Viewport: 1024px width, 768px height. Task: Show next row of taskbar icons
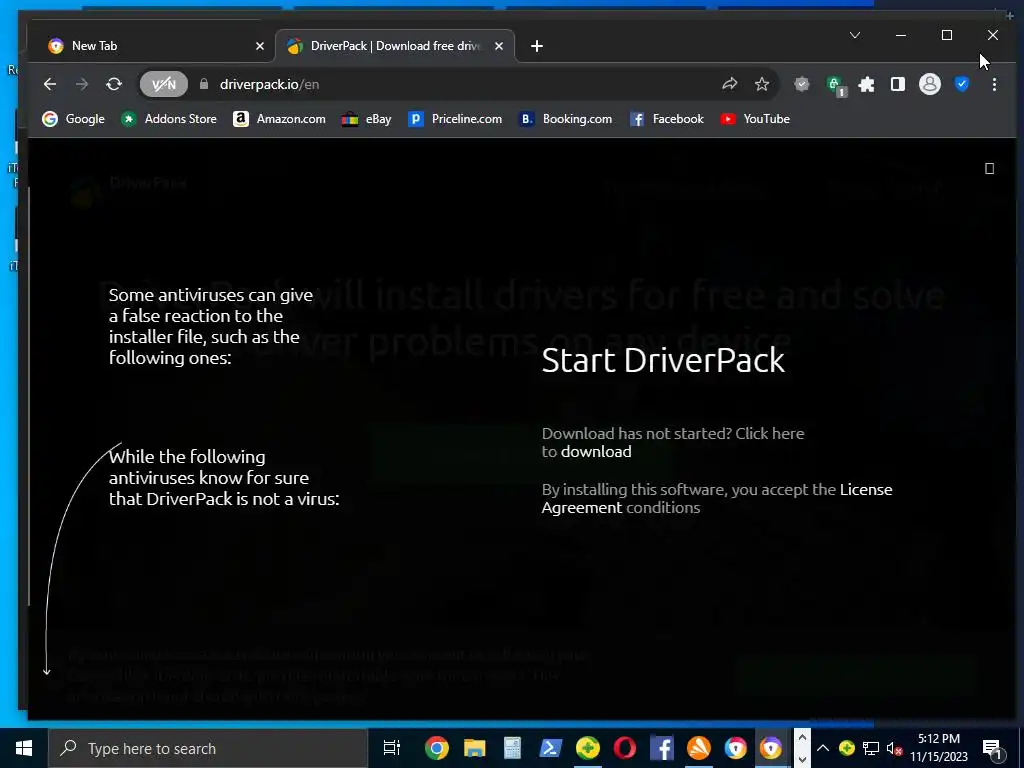click(x=802, y=760)
